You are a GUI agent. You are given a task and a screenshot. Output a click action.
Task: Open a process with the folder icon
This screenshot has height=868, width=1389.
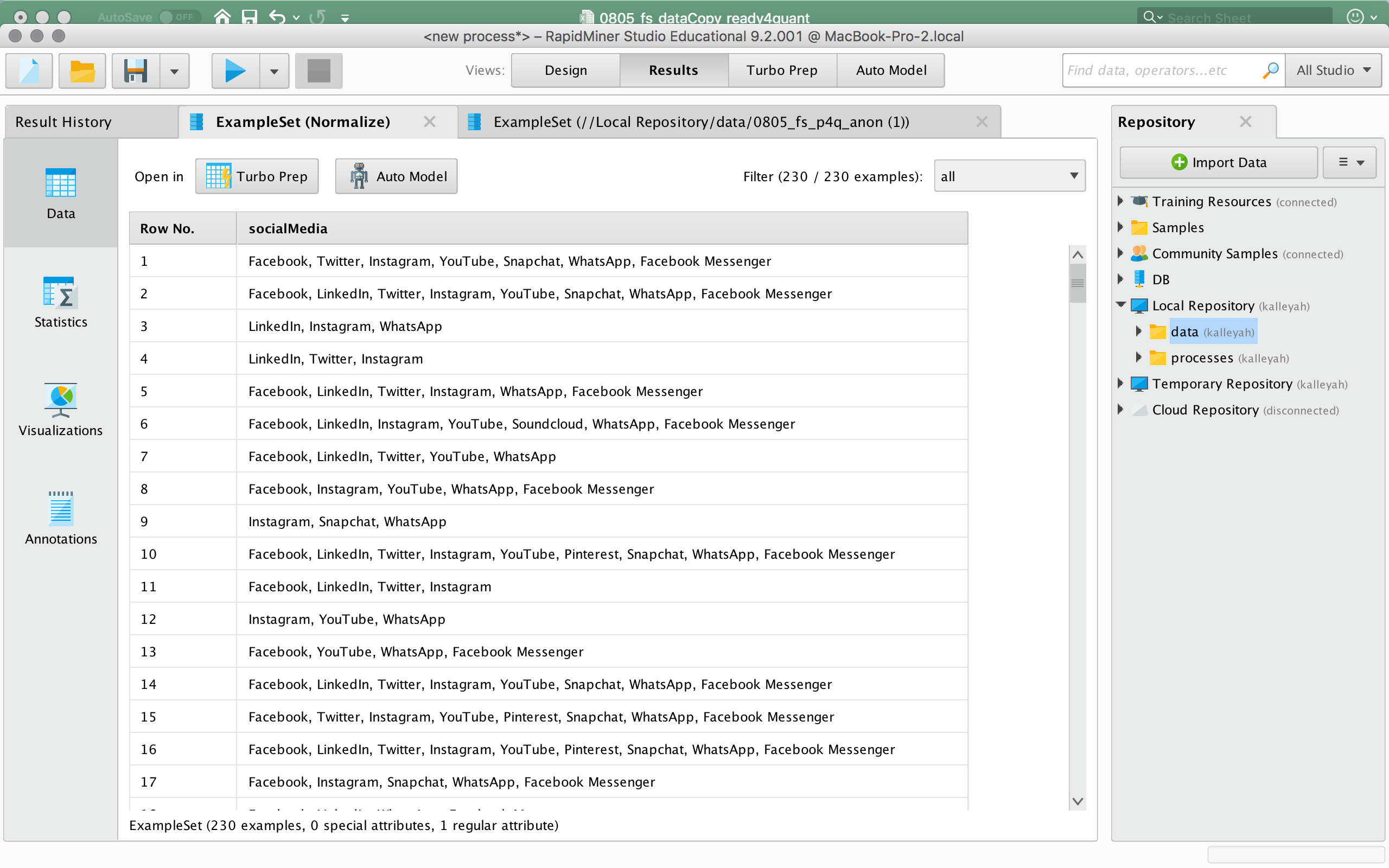[x=82, y=71]
